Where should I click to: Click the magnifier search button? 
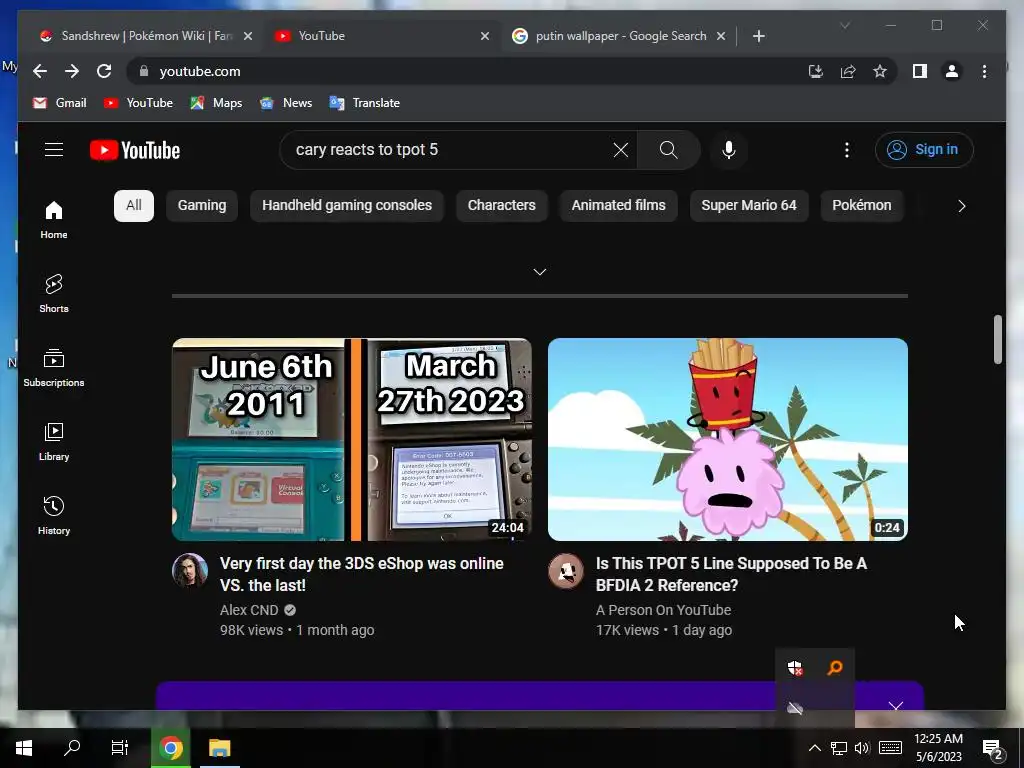coord(668,150)
